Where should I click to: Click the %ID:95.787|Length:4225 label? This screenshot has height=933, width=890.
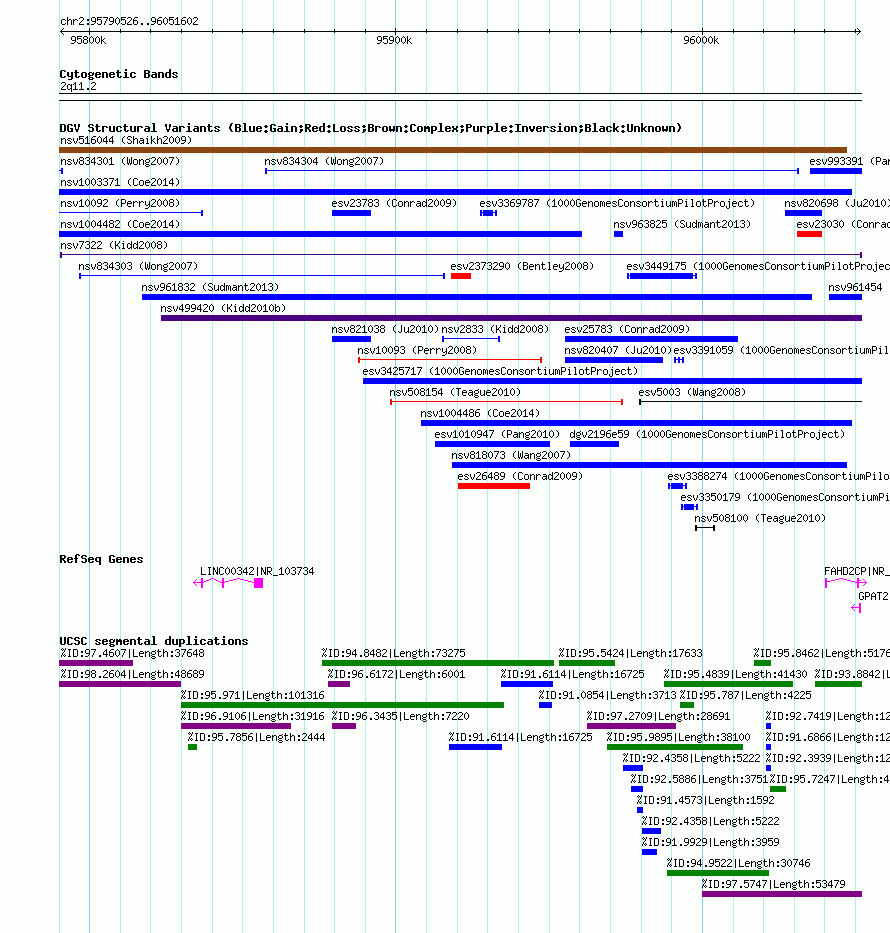745,696
